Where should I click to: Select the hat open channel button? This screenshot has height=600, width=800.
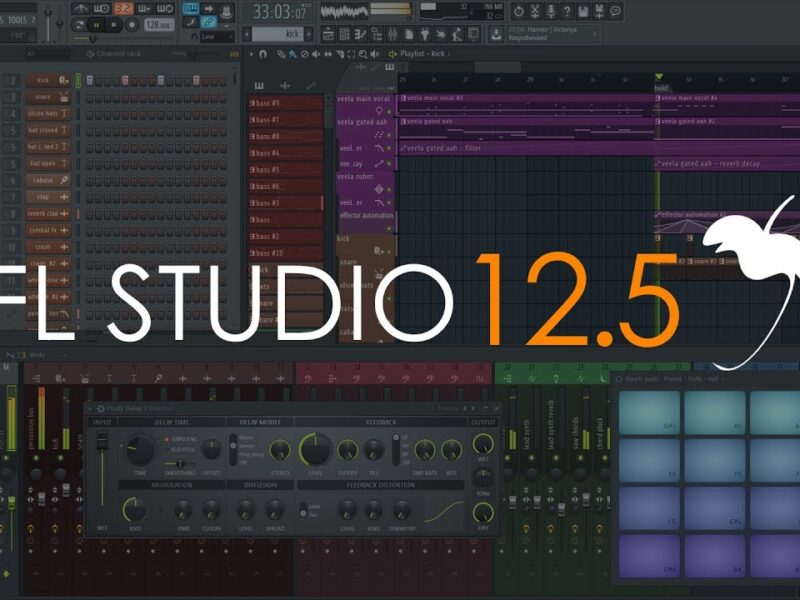click(48, 163)
